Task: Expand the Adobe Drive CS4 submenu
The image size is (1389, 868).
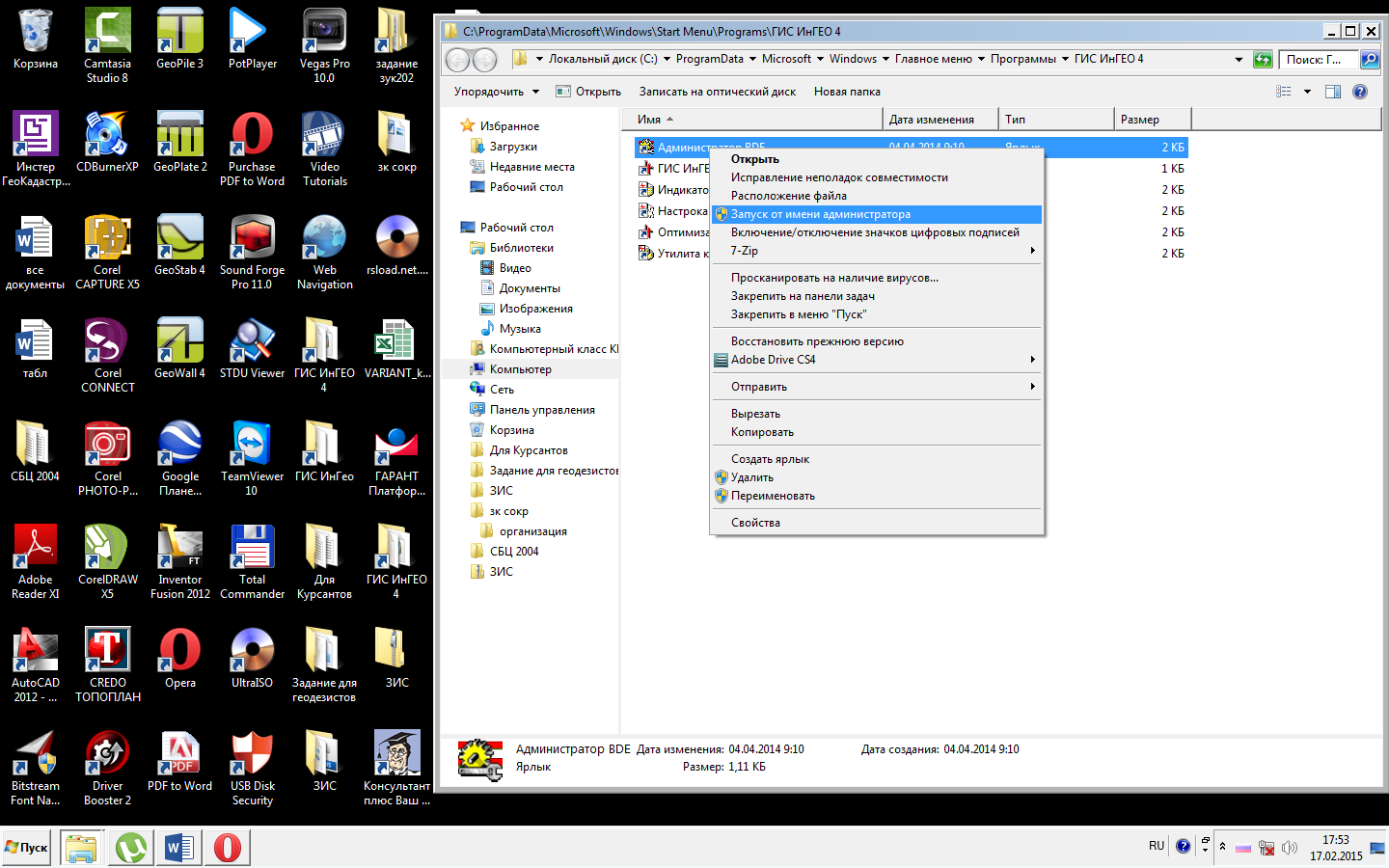Action: tap(1032, 360)
